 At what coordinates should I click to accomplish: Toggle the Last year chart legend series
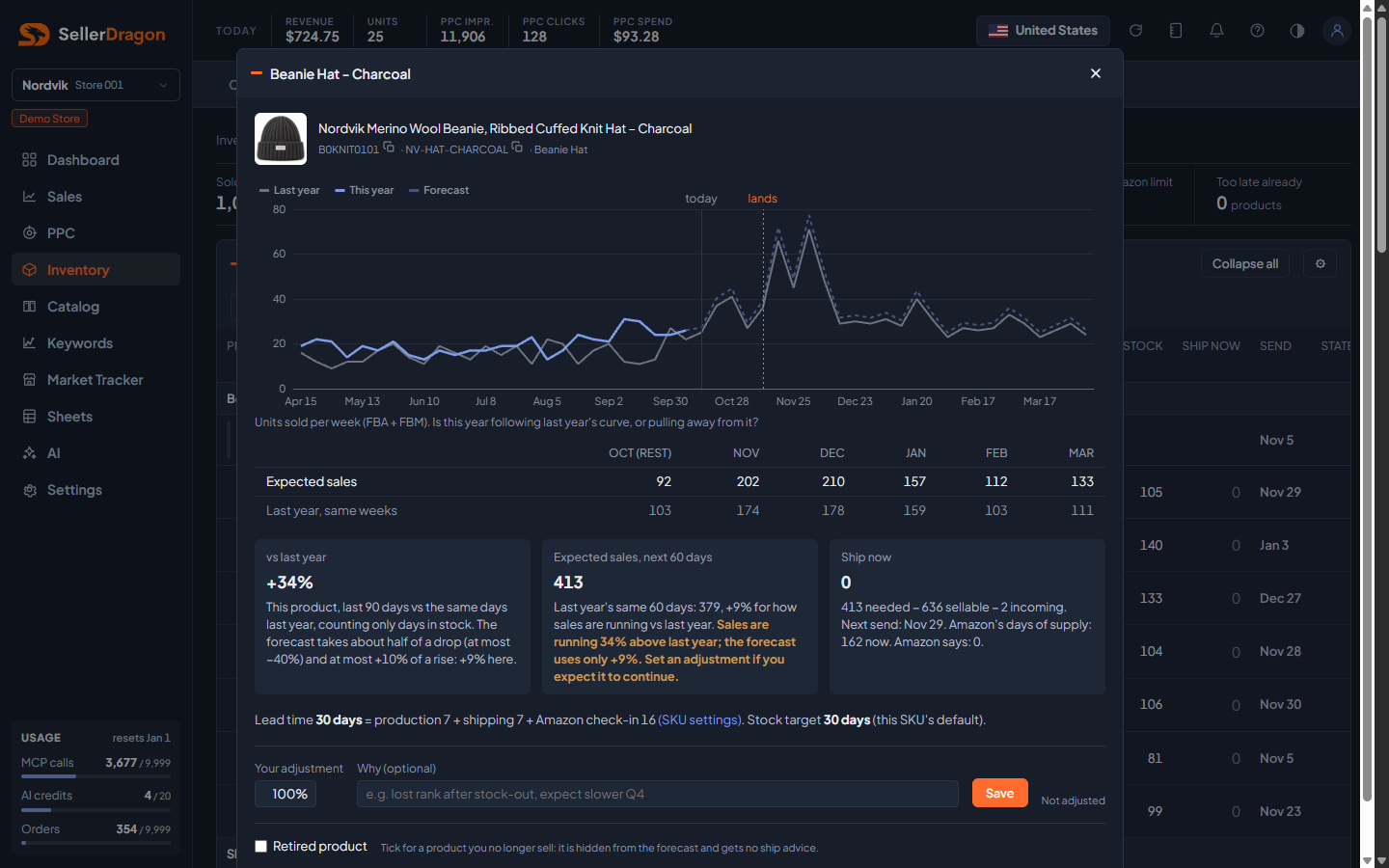click(289, 190)
